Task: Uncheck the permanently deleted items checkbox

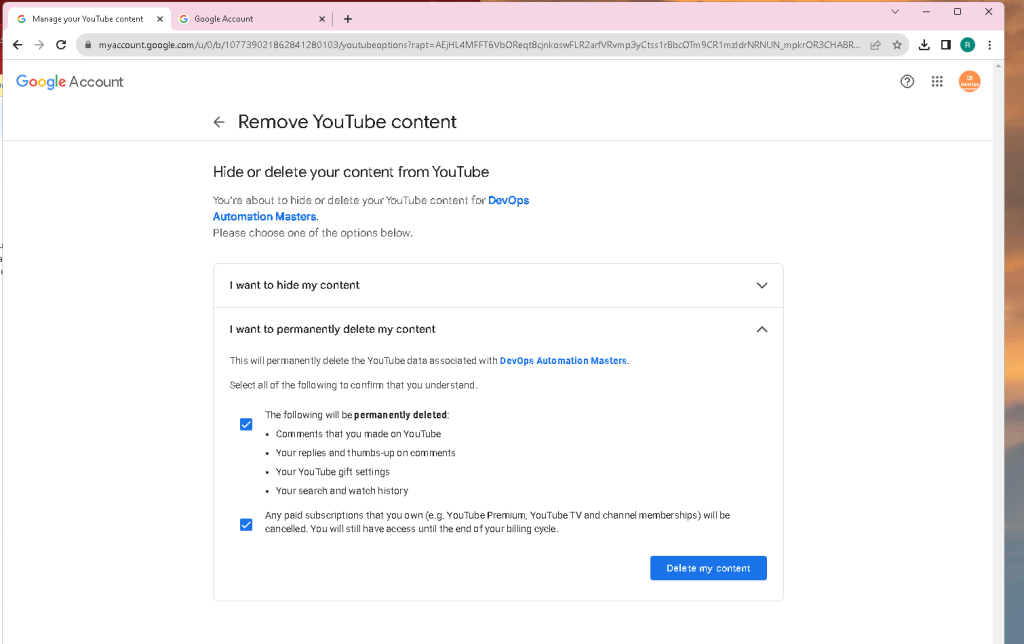Action: click(x=246, y=425)
